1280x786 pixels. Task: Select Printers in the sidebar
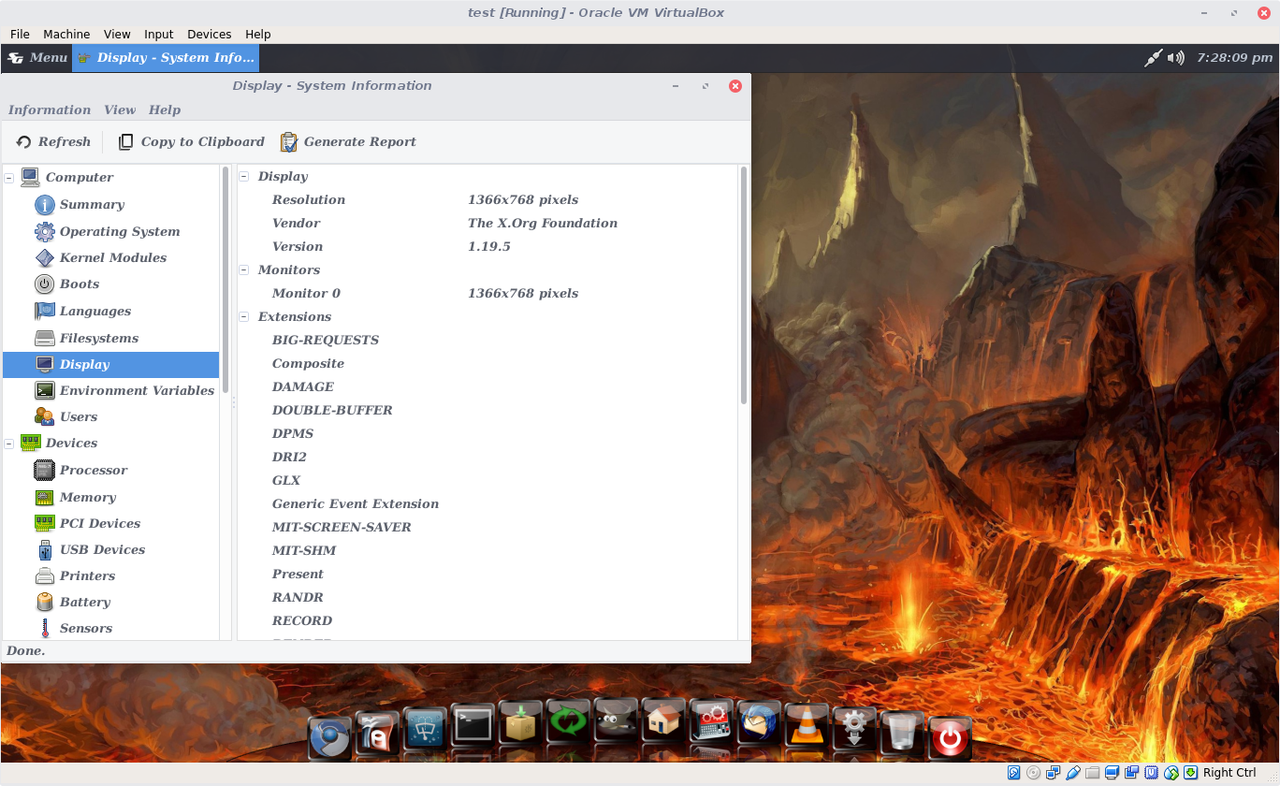point(87,576)
